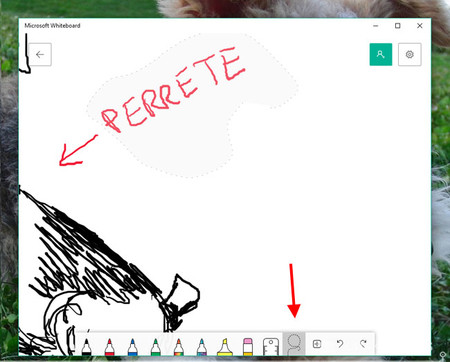Viewport: 450px width, 362px height.
Task: Undo the last stroke
Action: pyautogui.click(x=340, y=344)
